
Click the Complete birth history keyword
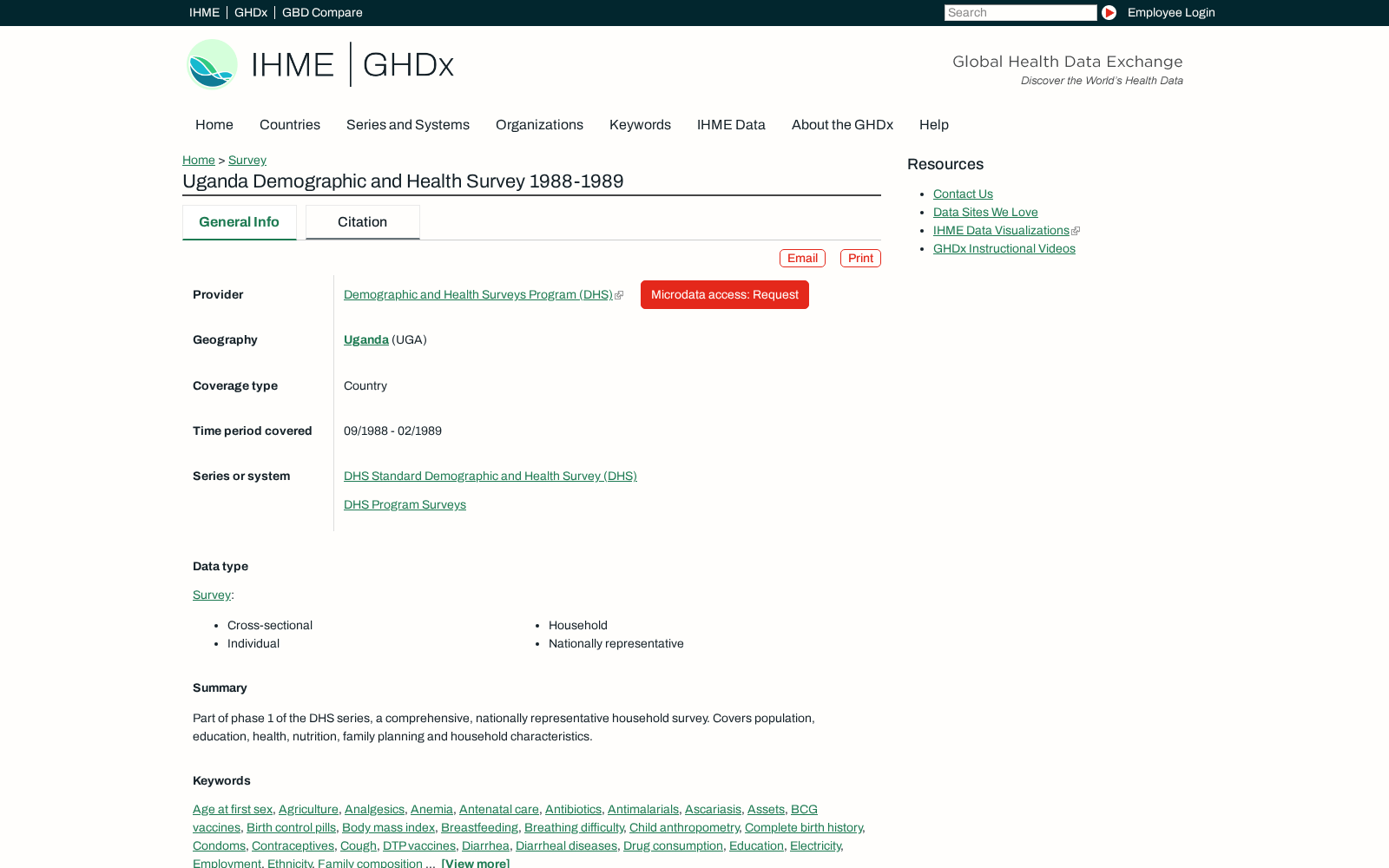click(x=804, y=827)
